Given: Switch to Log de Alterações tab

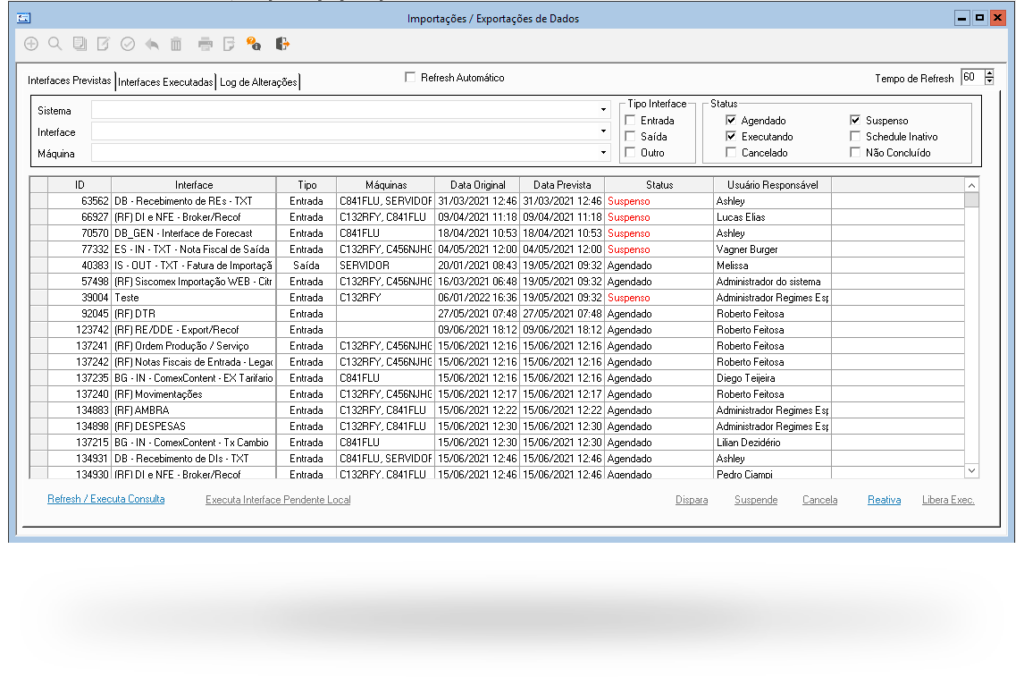Looking at the screenshot, I should (x=258, y=82).
